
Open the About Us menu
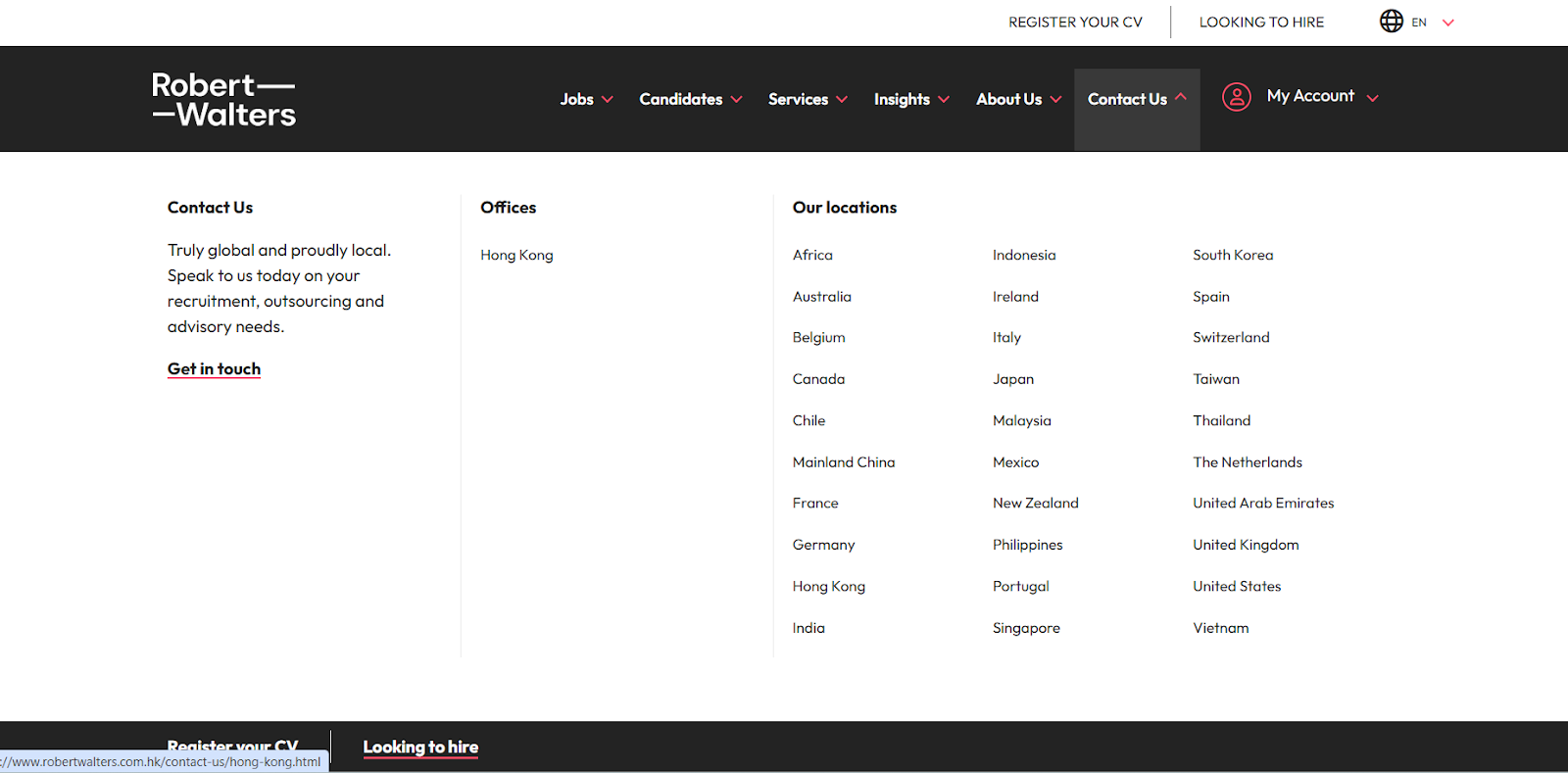(1008, 99)
